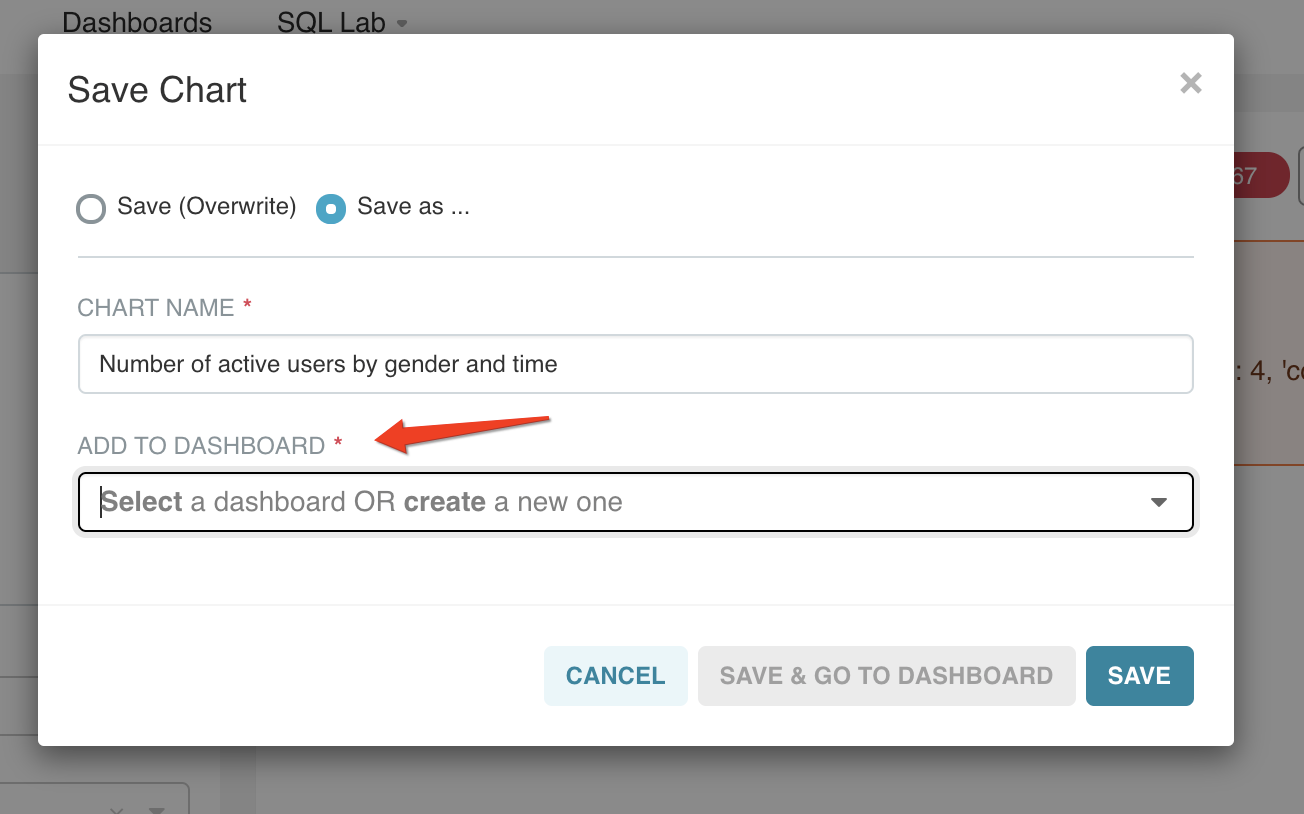Open the Dashboards menu item

137,22
